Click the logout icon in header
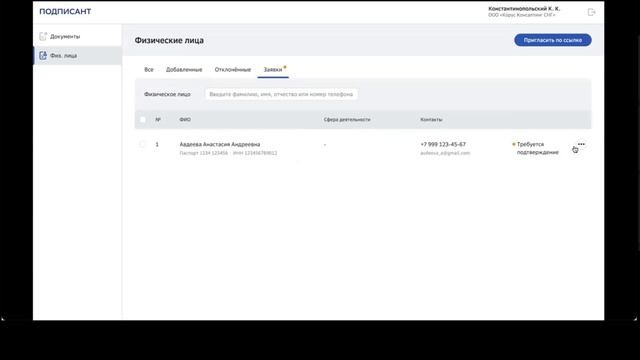This screenshot has height=360, width=640. [x=591, y=12]
